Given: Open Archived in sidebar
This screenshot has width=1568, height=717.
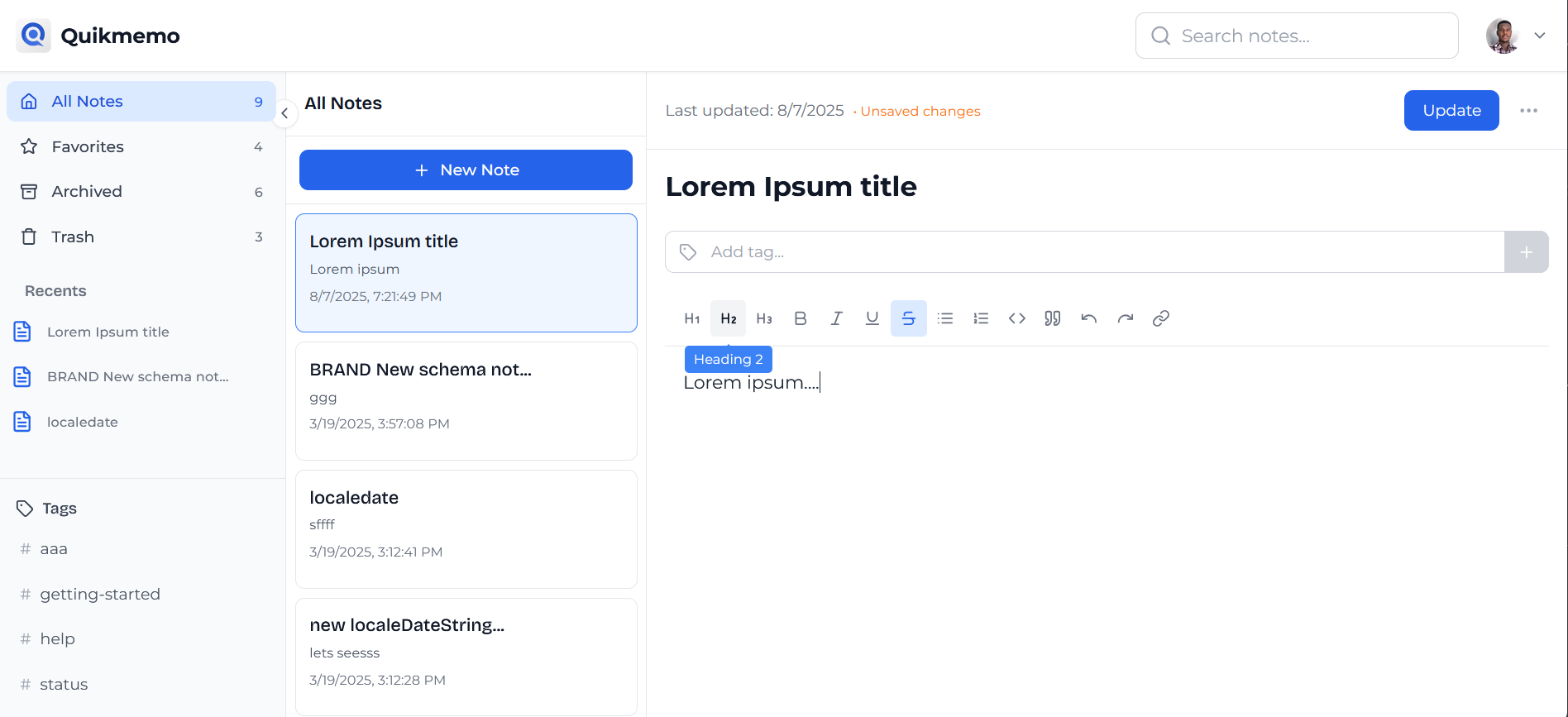Looking at the screenshot, I should point(141,192).
